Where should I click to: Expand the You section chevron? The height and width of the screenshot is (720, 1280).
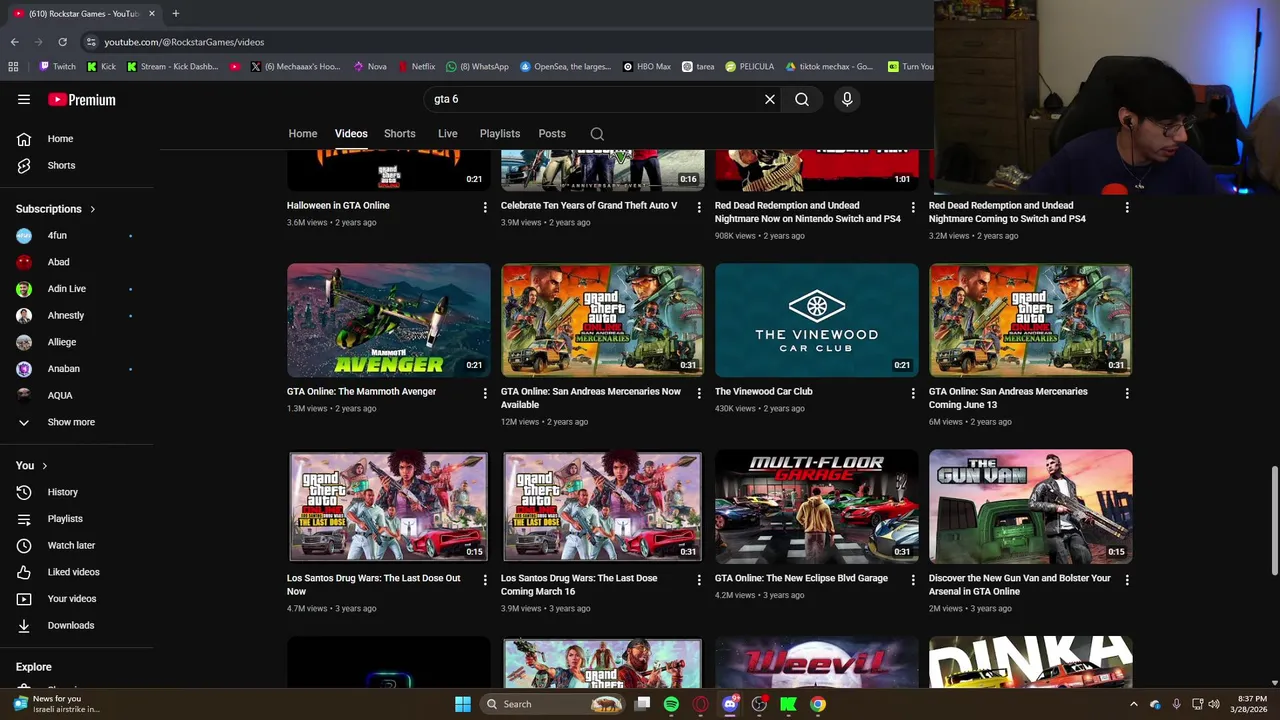[44, 466]
